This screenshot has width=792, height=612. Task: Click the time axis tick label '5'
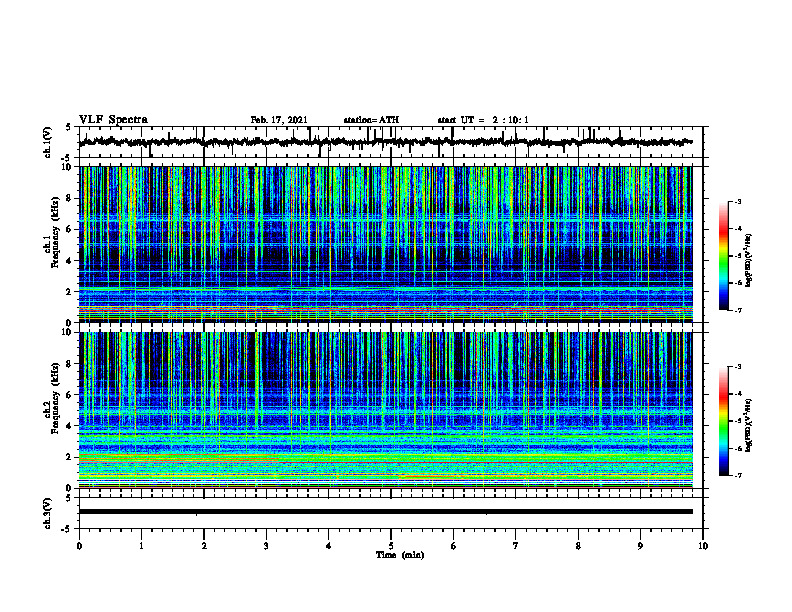coord(391,546)
